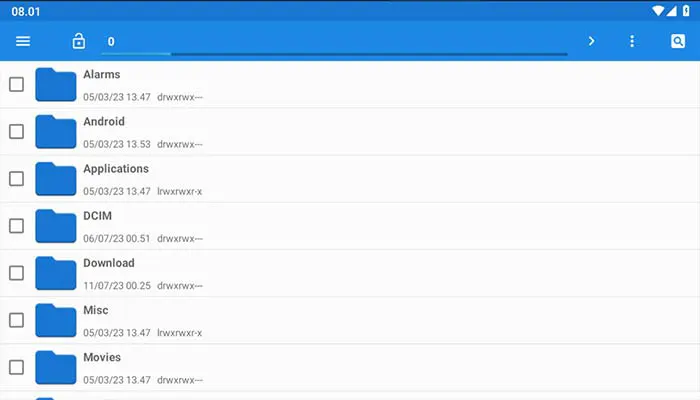The image size is (700, 400).
Task: Click the file search icon
Action: tap(677, 41)
